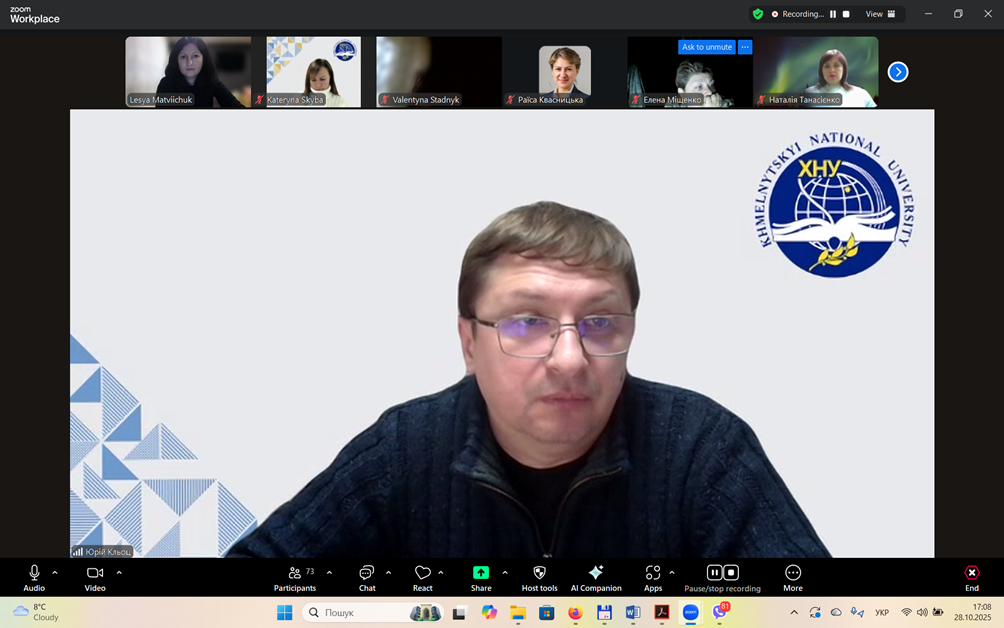
Task: Click the More options ellipsis icon
Action: tap(793, 573)
